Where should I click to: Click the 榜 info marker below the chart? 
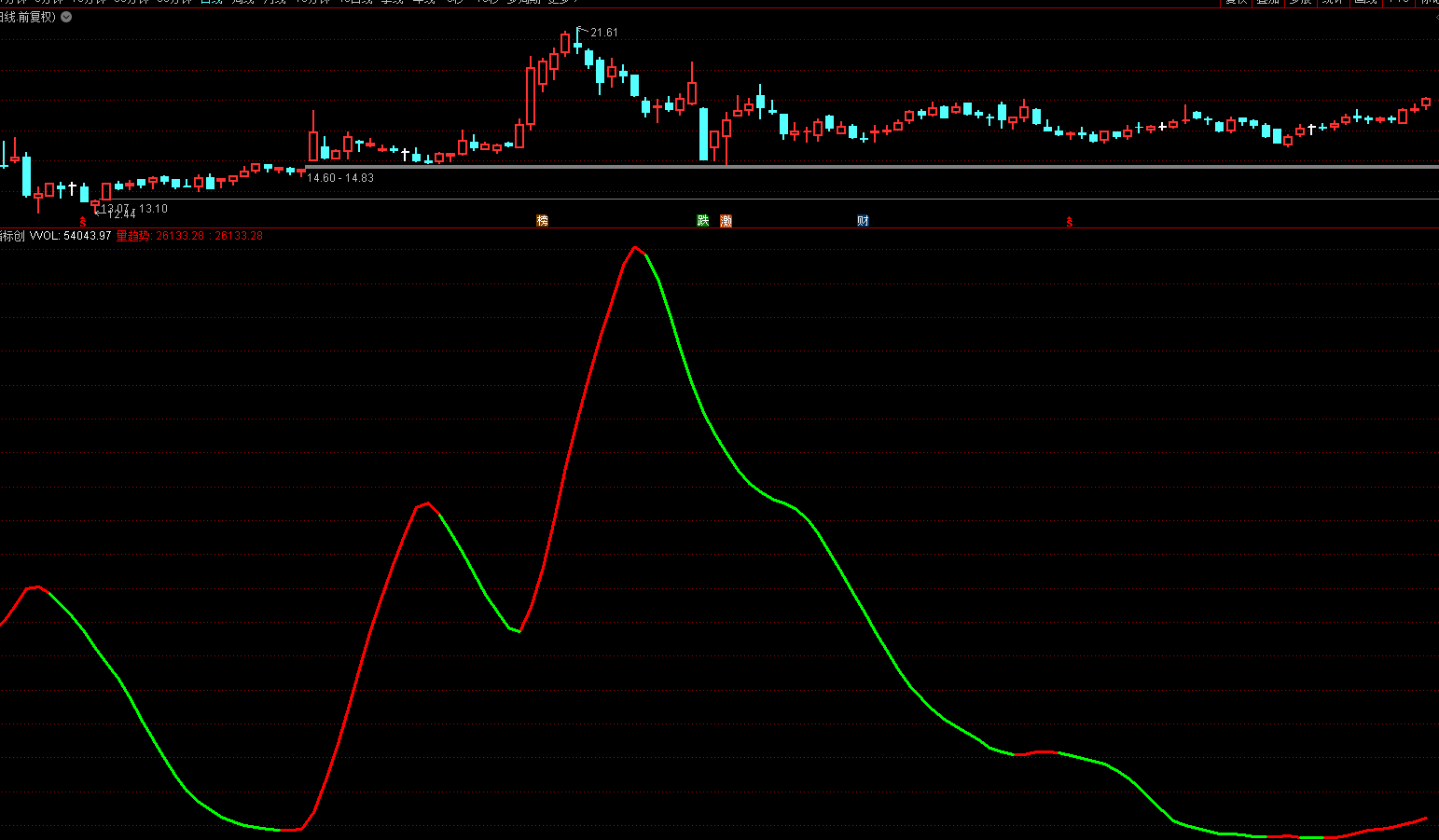pyautogui.click(x=542, y=221)
